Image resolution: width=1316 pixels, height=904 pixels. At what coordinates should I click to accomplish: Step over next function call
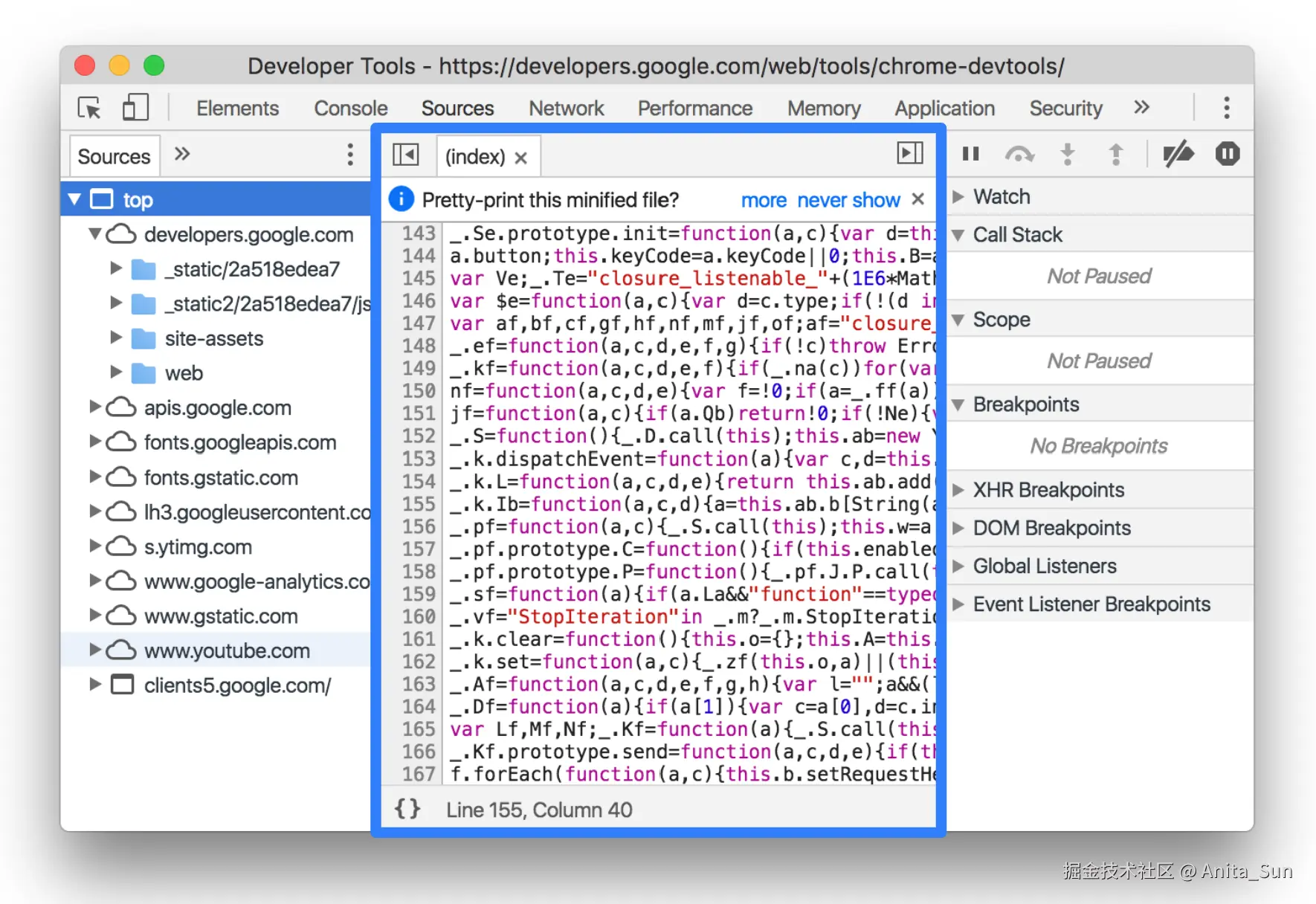pyautogui.click(x=1019, y=154)
